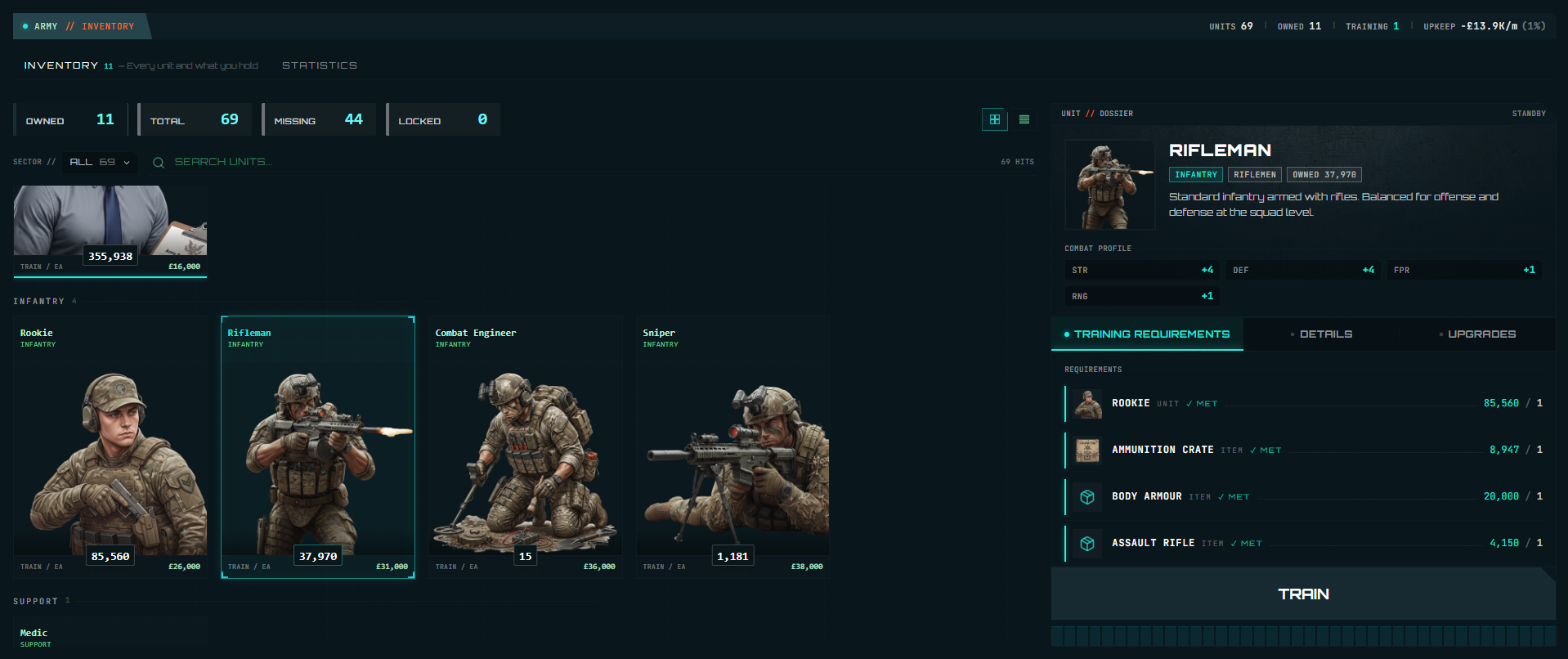
Task: Click the Combat Engineer £36,000 price
Action: point(599,567)
